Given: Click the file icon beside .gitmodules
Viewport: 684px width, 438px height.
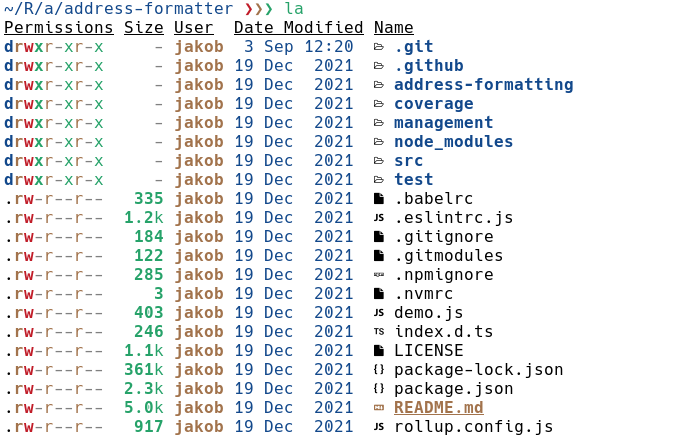Looking at the screenshot, I should [x=379, y=256].
